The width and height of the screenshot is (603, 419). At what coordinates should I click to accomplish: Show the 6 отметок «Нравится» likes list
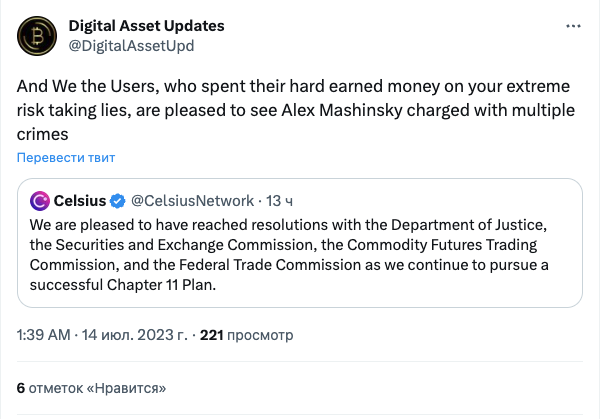point(91,387)
